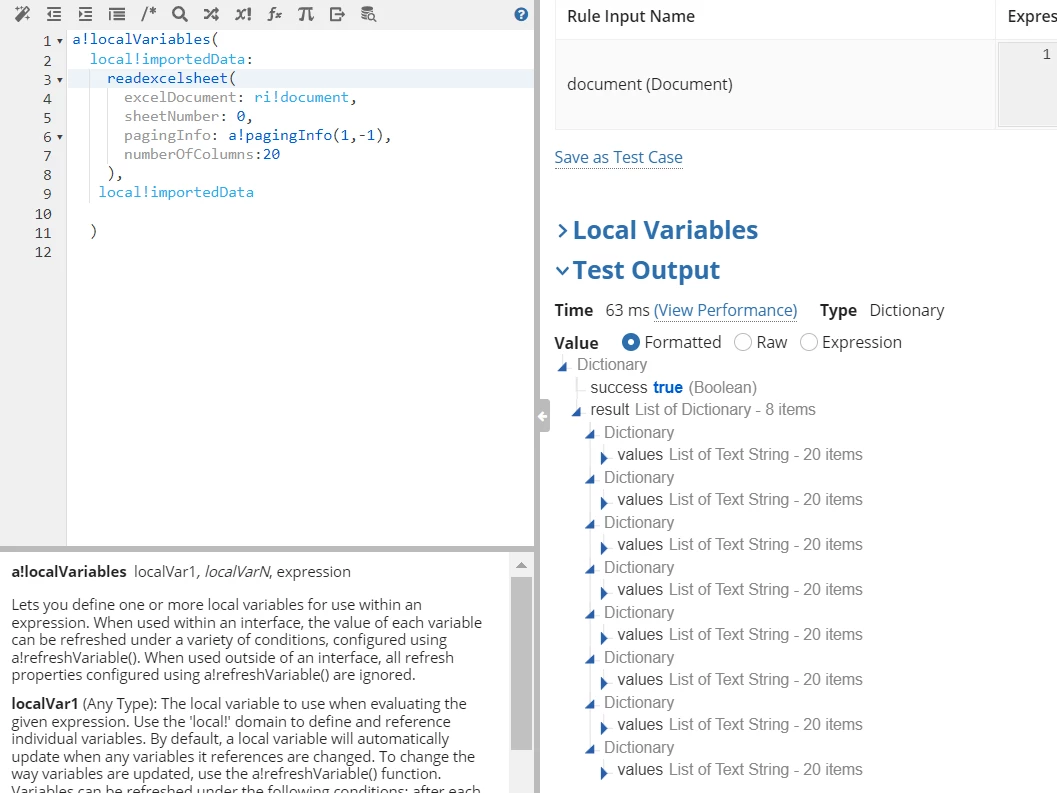Click the Rule Input Name column header
Screen dimensions: 1057x793
pyautogui.click(x=631, y=16)
